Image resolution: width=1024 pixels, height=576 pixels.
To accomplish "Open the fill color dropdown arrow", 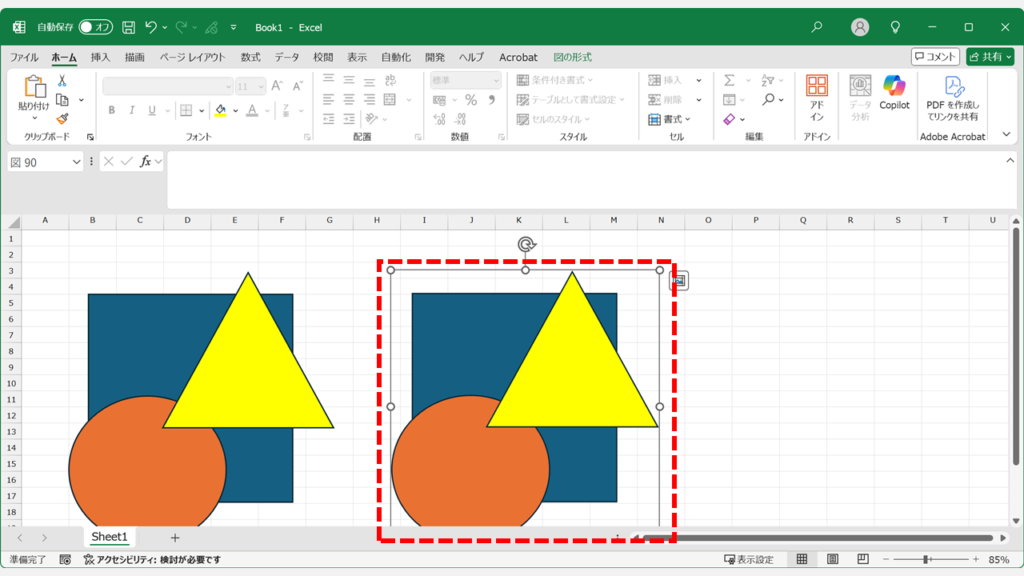I will tap(236, 111).
